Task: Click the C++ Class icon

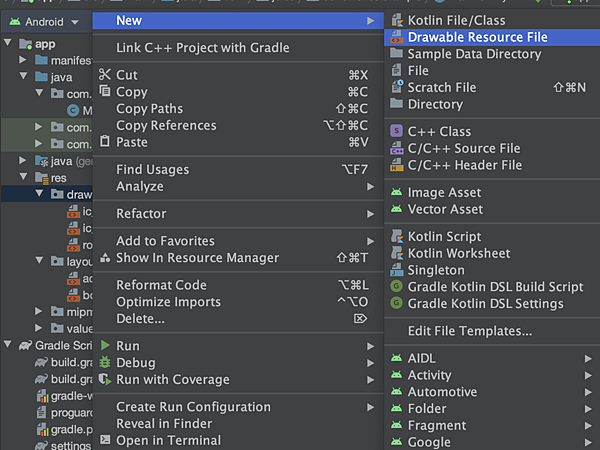Action: (396, 131)
